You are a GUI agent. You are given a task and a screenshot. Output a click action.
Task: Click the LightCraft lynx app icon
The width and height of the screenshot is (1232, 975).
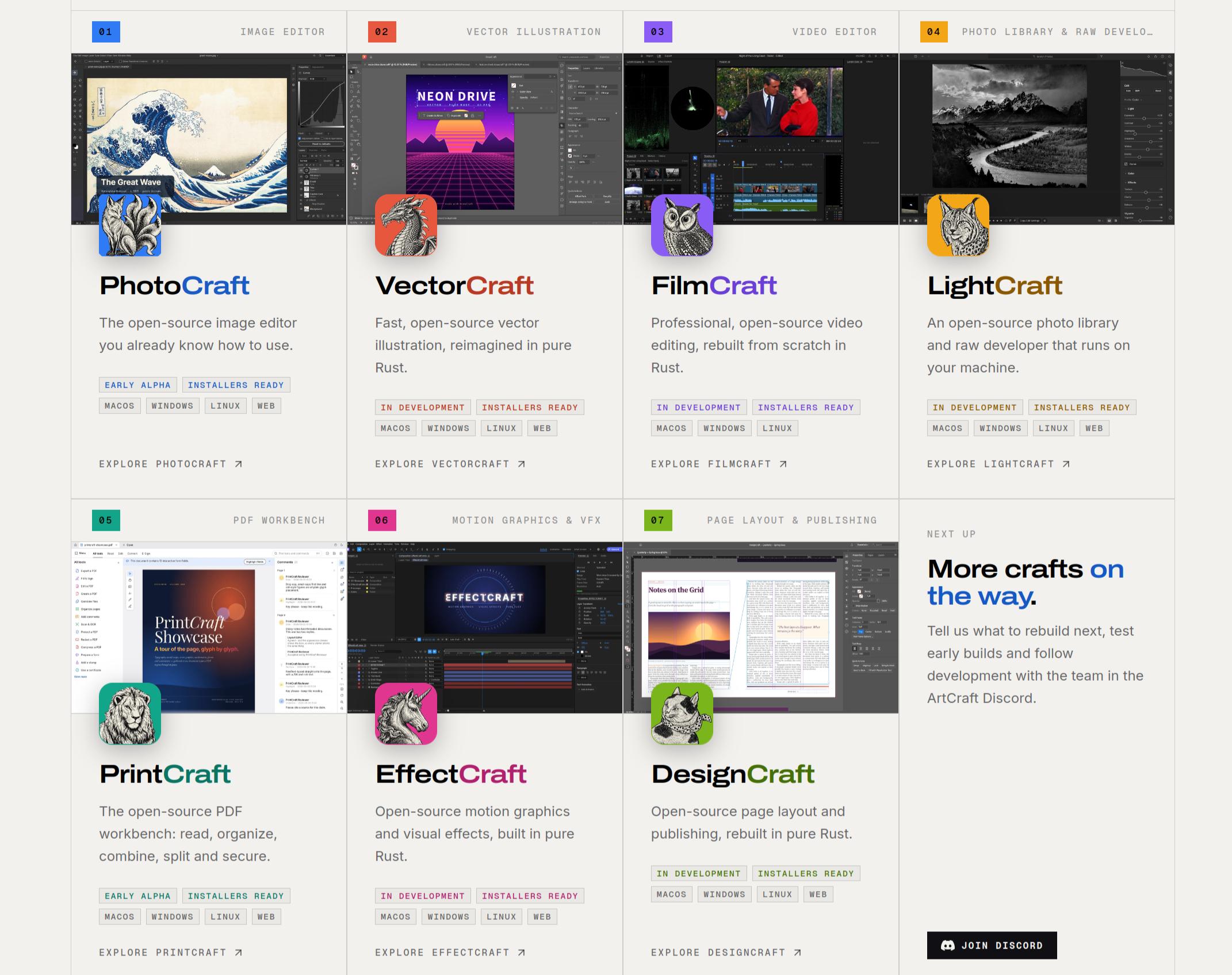[x=958, y=225]
